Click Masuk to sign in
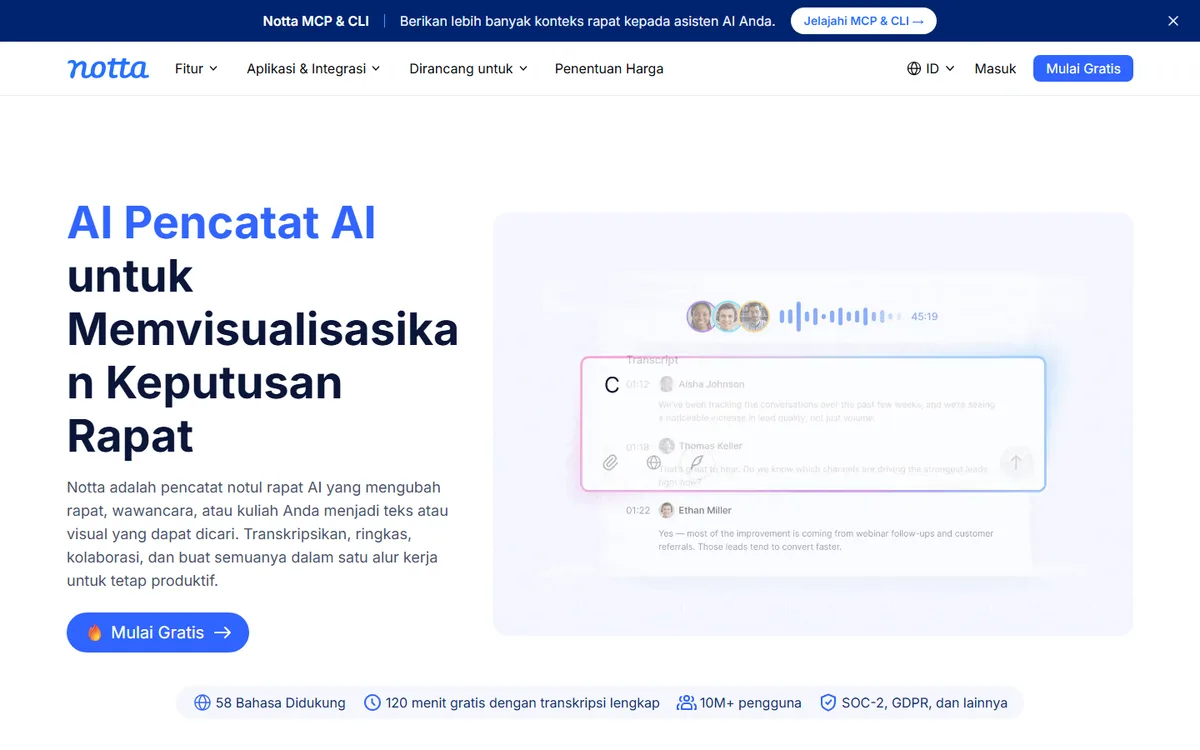 click(x=995, y=69)
